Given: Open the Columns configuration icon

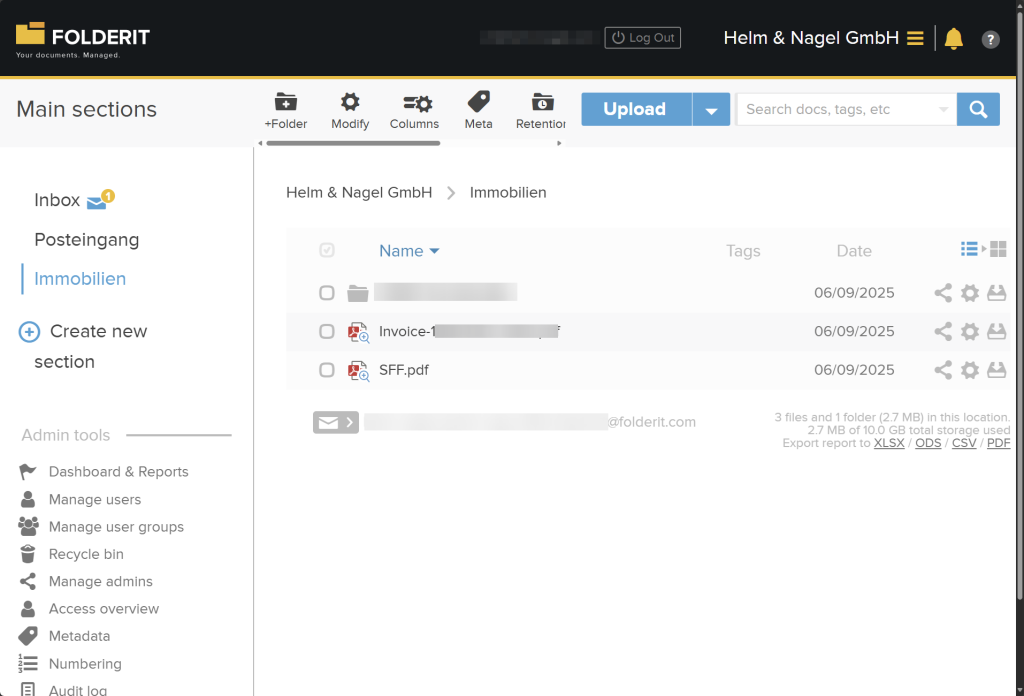Looking at the screenshot, I should coord(414,104).
